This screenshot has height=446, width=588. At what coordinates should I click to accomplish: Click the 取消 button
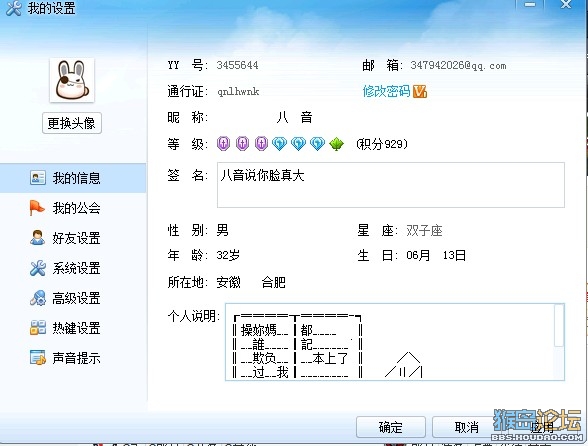[x=466, y=427]
